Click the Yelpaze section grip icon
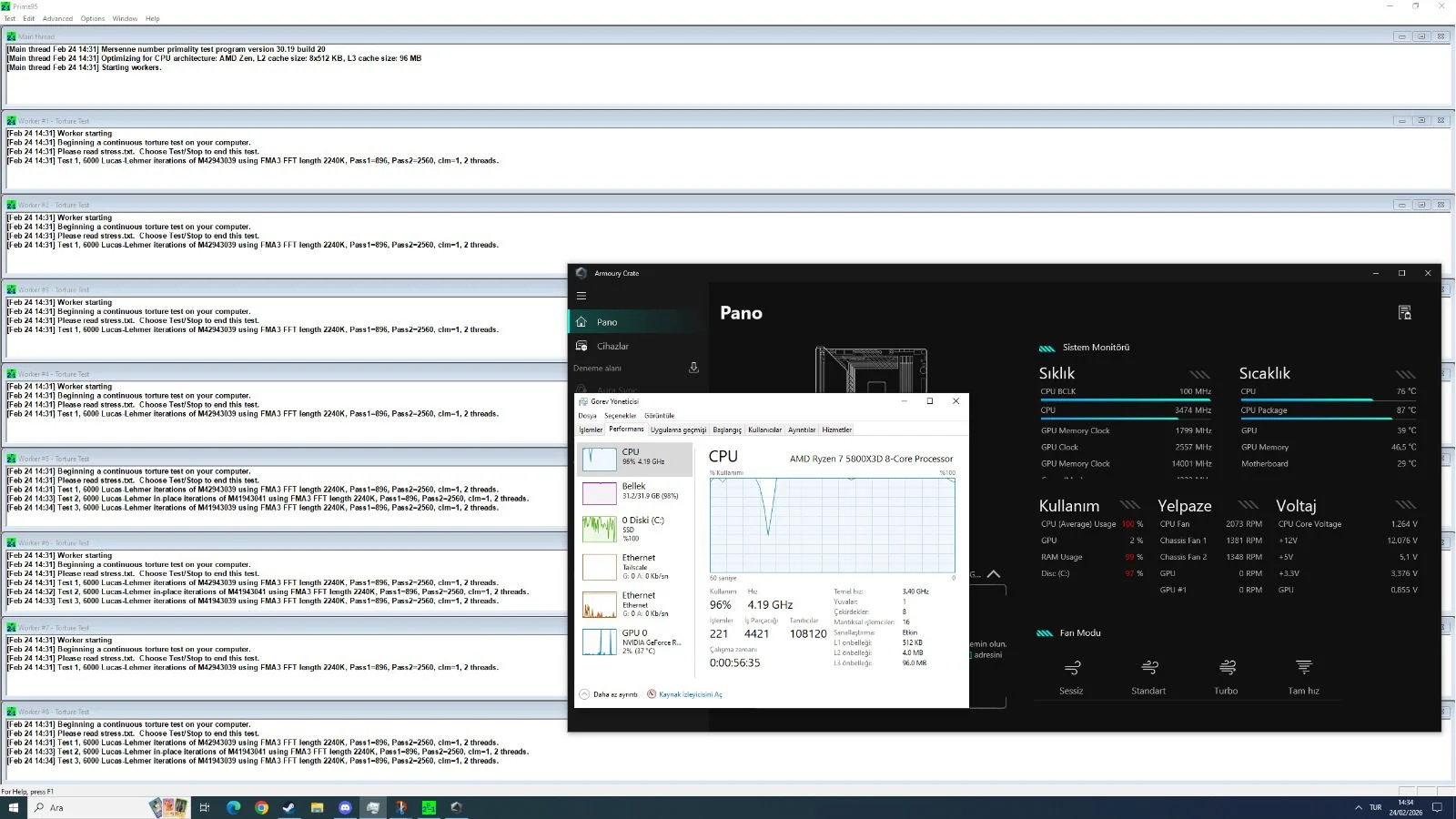The width and height of the screenshot is (1456, 819). pos(1249,505)
